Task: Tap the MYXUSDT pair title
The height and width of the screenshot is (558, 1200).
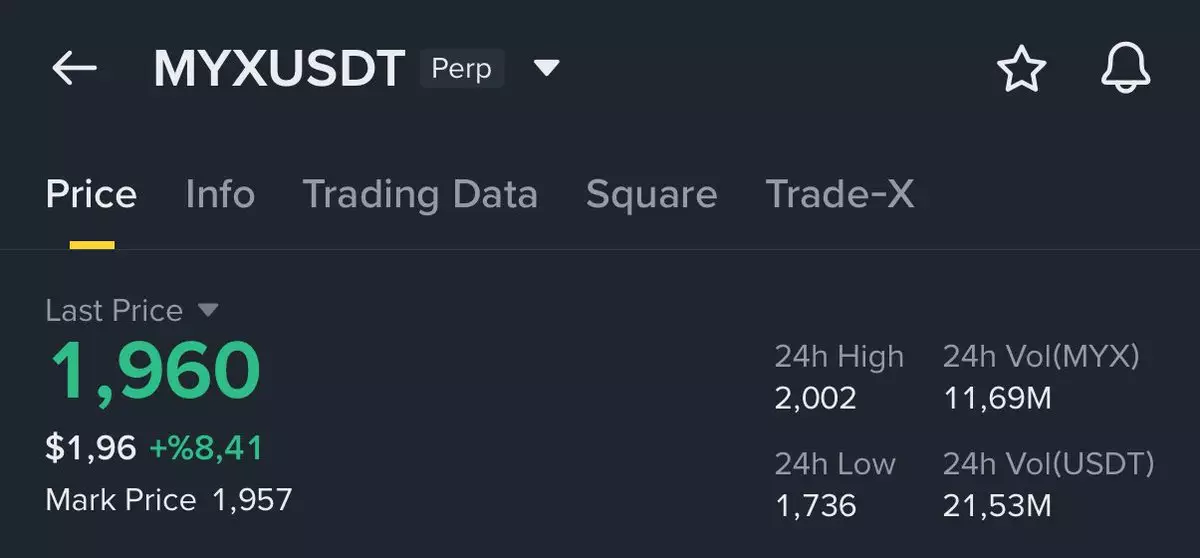Action: coord(279,70)
